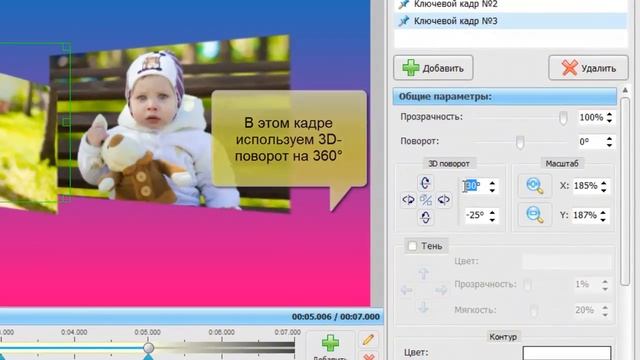640x360 pixels.
Task: Adjust X scale with the stepper arrows
Action: 604,186
